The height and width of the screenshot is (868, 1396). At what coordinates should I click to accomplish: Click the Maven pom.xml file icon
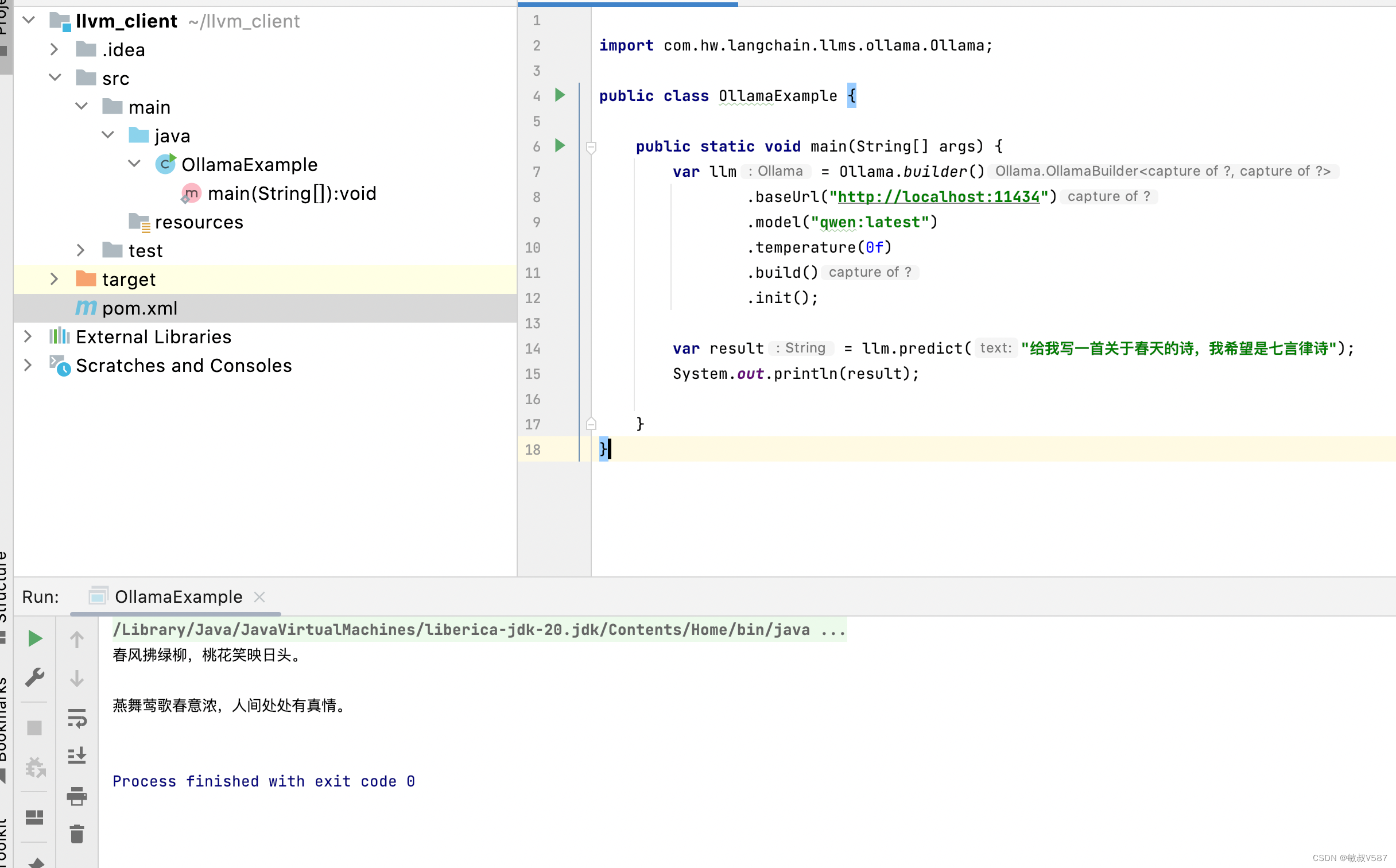coord(86,308)
